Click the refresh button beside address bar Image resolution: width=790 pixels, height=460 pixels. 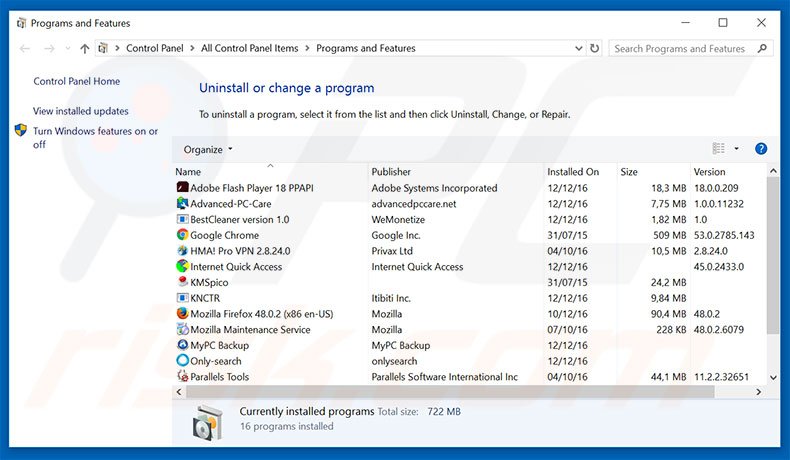[x=595, y=48]
